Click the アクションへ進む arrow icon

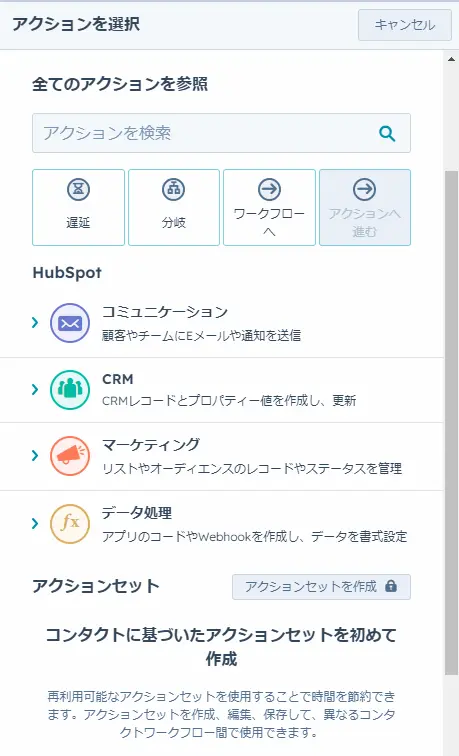pyautogui.click(x=364, y=189)
